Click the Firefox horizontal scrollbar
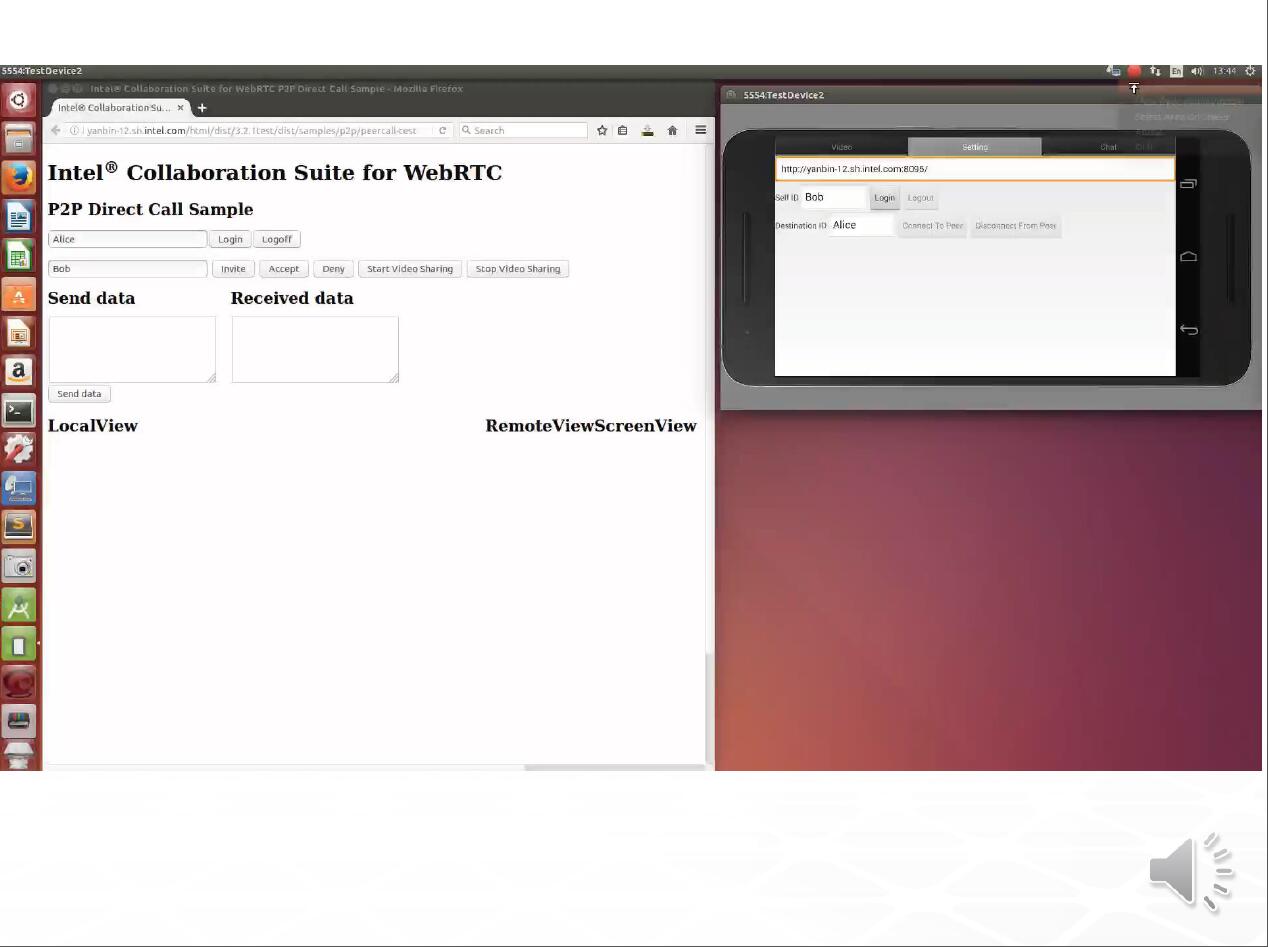 (x=614, y=767)
